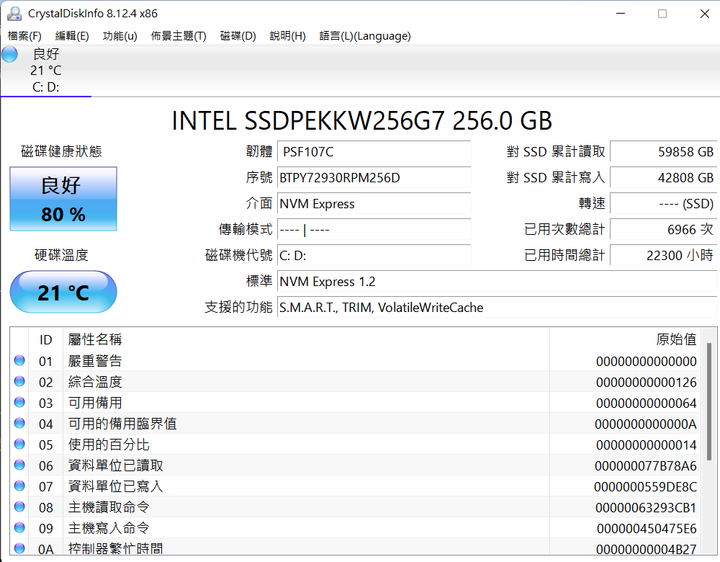Click the transfer mode field ---- | ----
The image size is (720, 562).
(374, 230)
